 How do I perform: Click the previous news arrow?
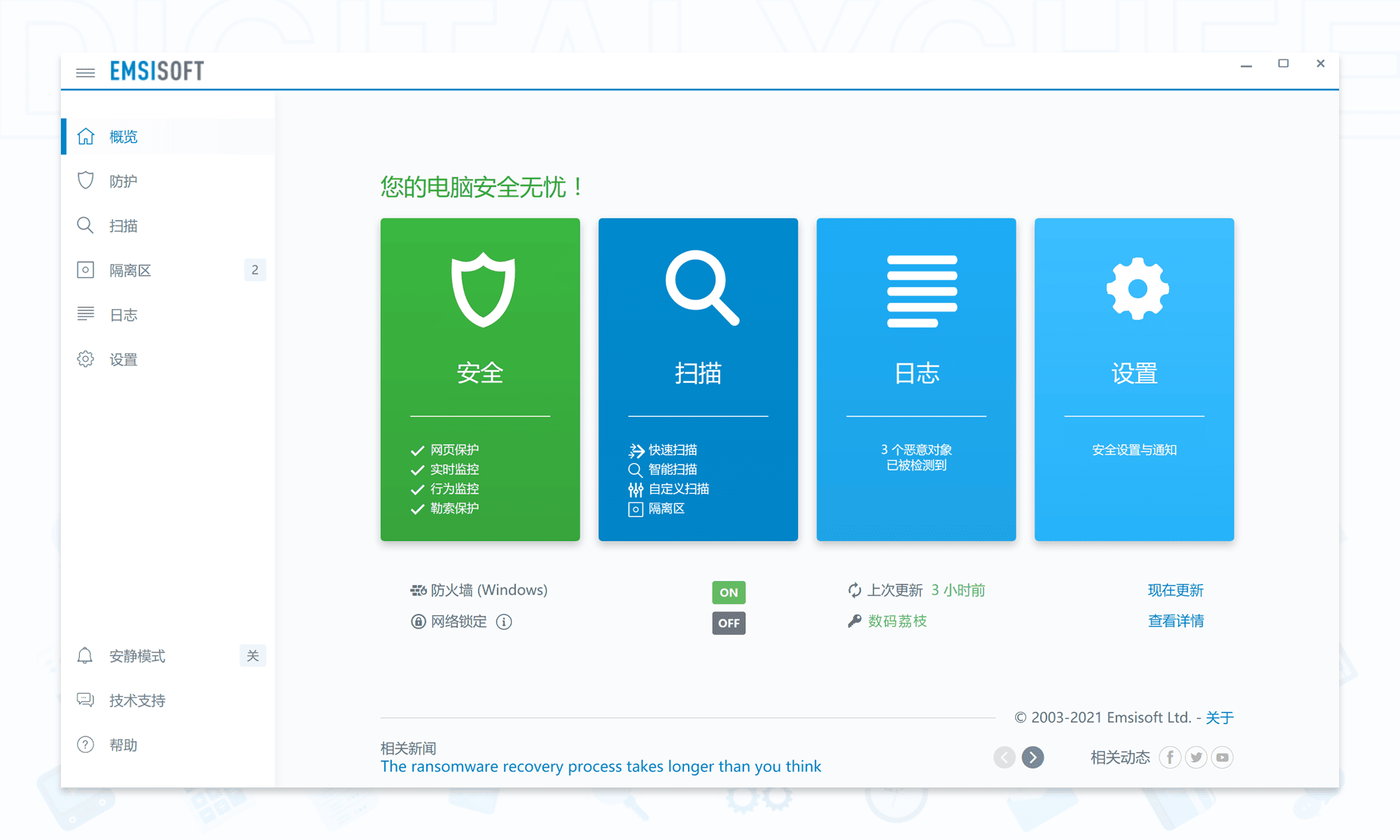[1005, 757]
